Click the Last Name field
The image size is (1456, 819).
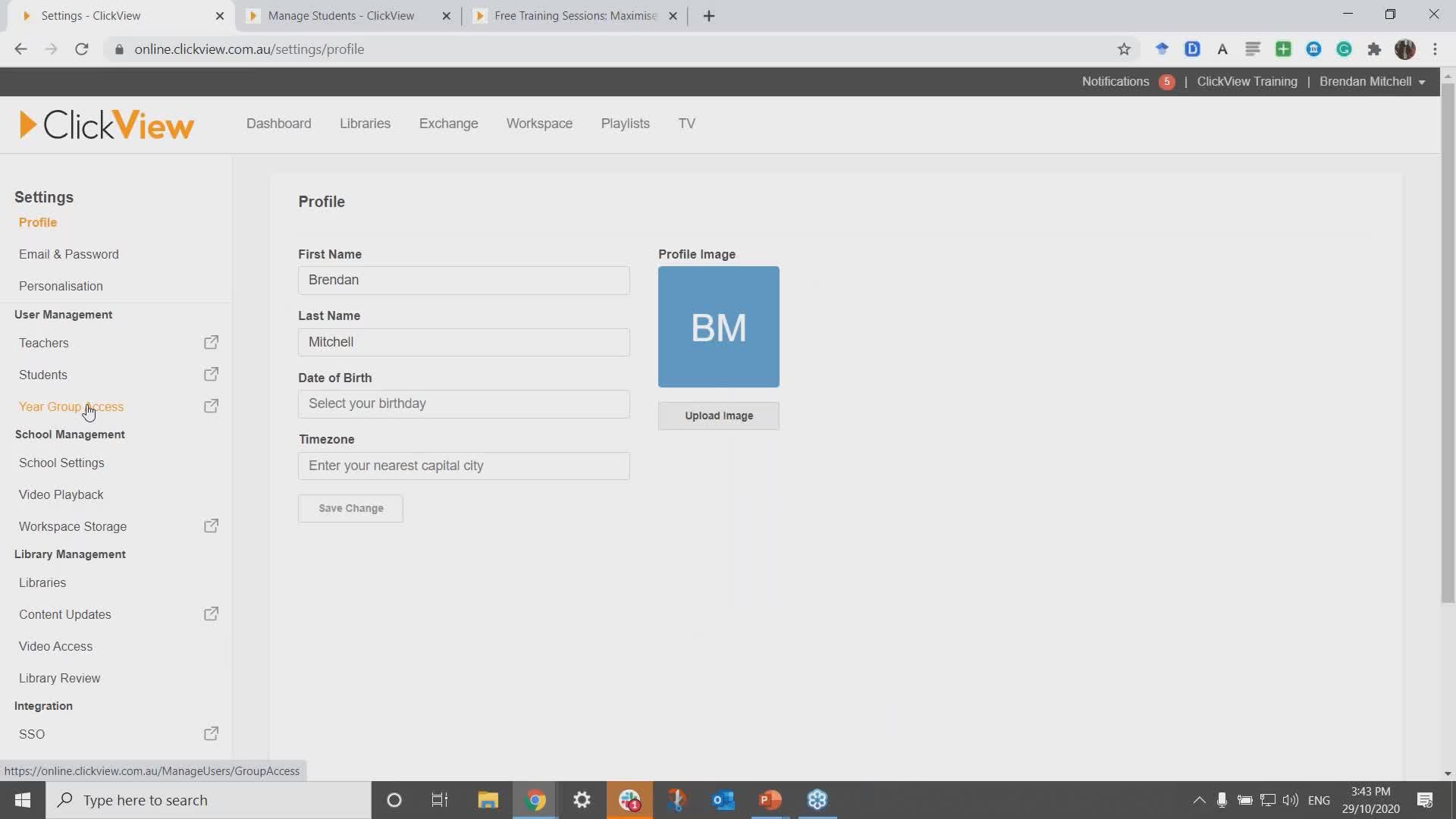463,343
